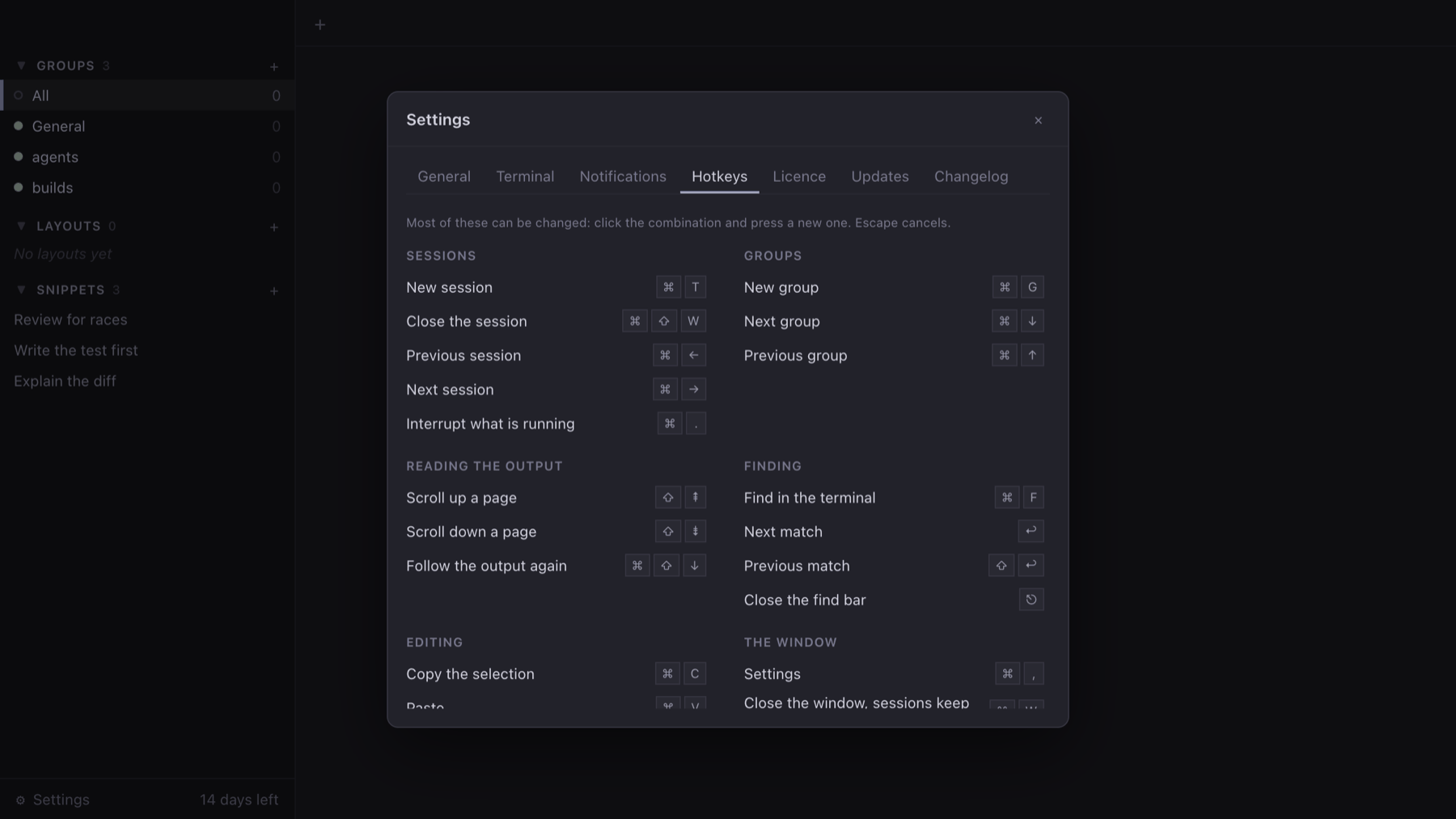Image resolution: width=1456 pixels, height=819 pixels.
Task: Collapse the Groups section
Action: click(x=21, y=66)
